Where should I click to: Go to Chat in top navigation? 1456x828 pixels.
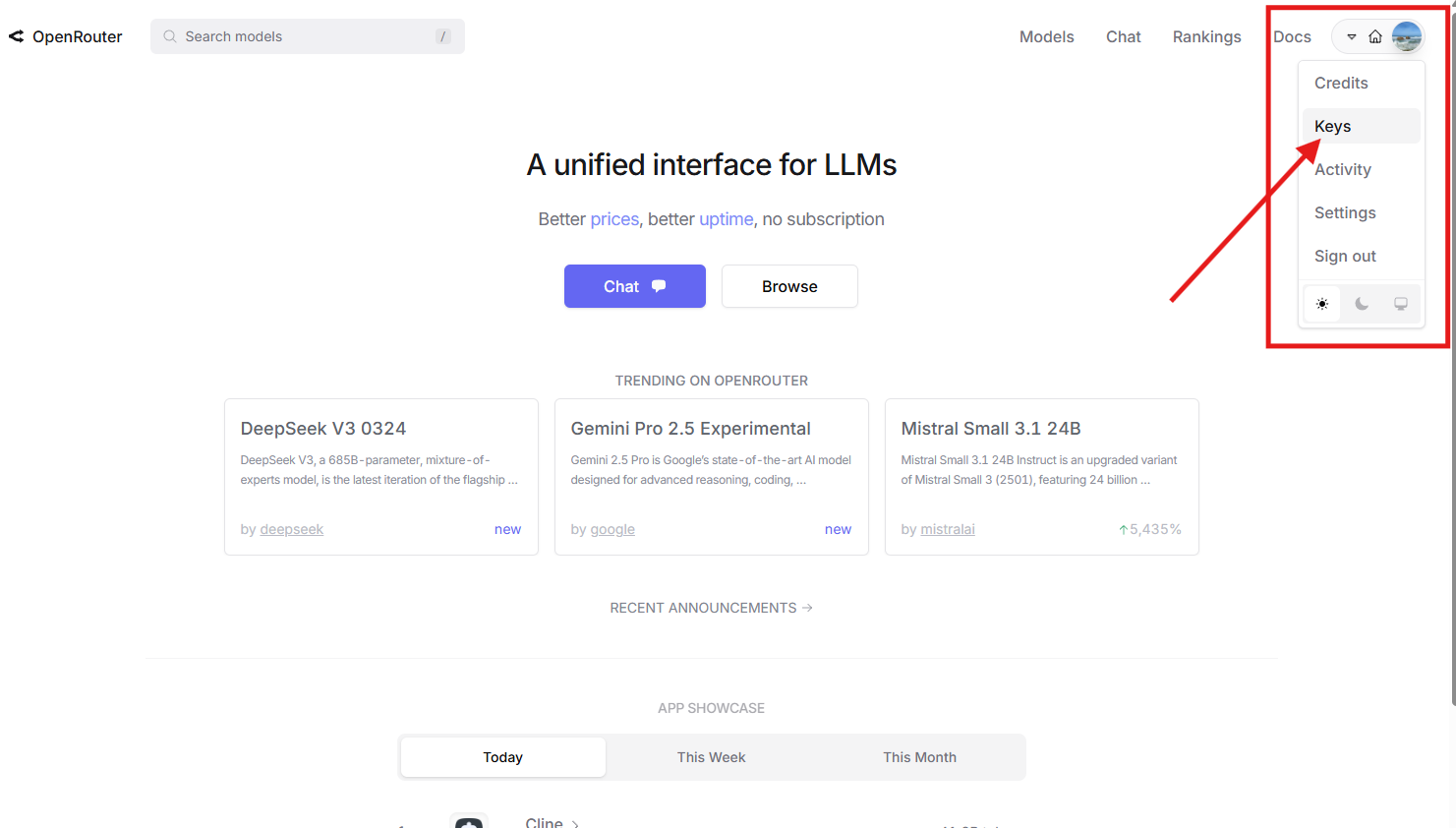[1123, 36]
